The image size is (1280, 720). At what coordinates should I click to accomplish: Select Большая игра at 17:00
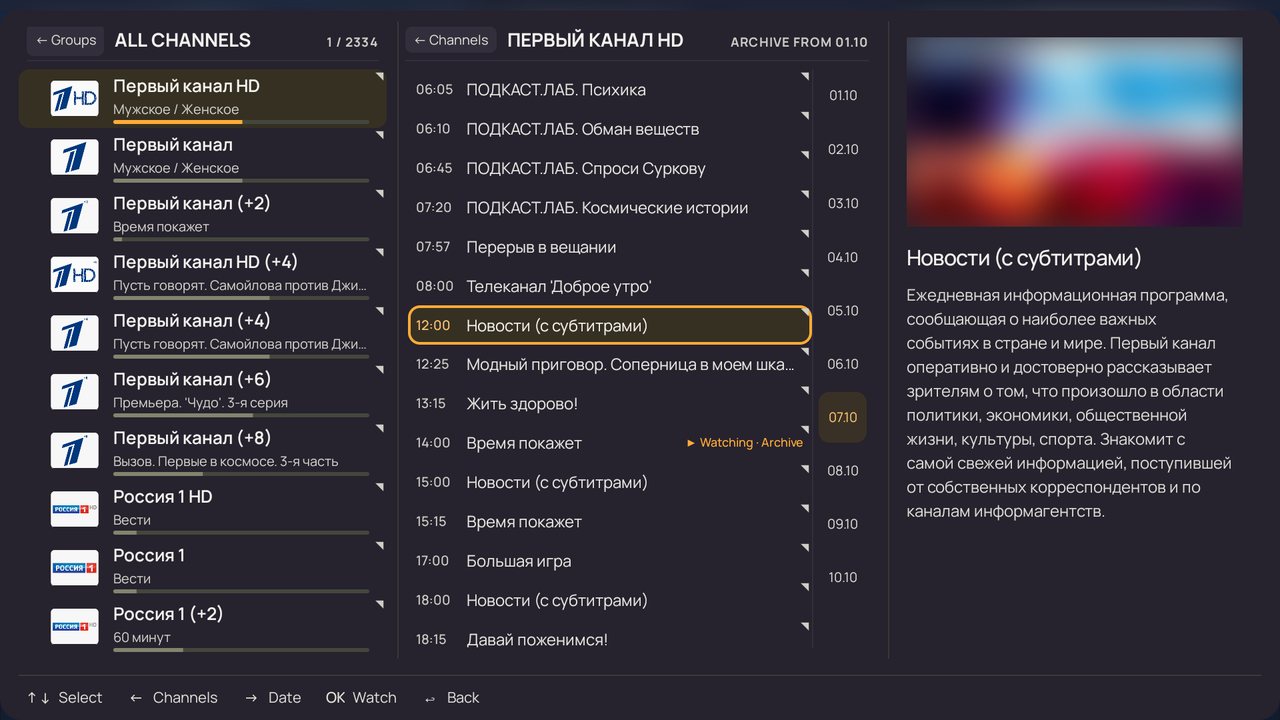[x=610, y=561]
